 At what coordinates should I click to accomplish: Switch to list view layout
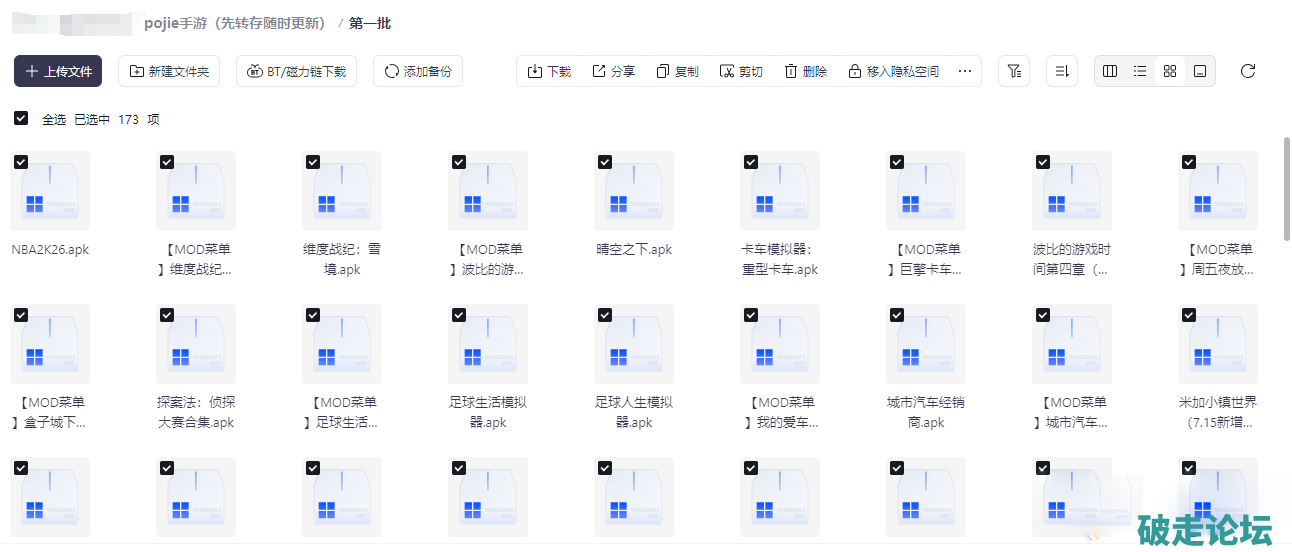[1140, 71]
